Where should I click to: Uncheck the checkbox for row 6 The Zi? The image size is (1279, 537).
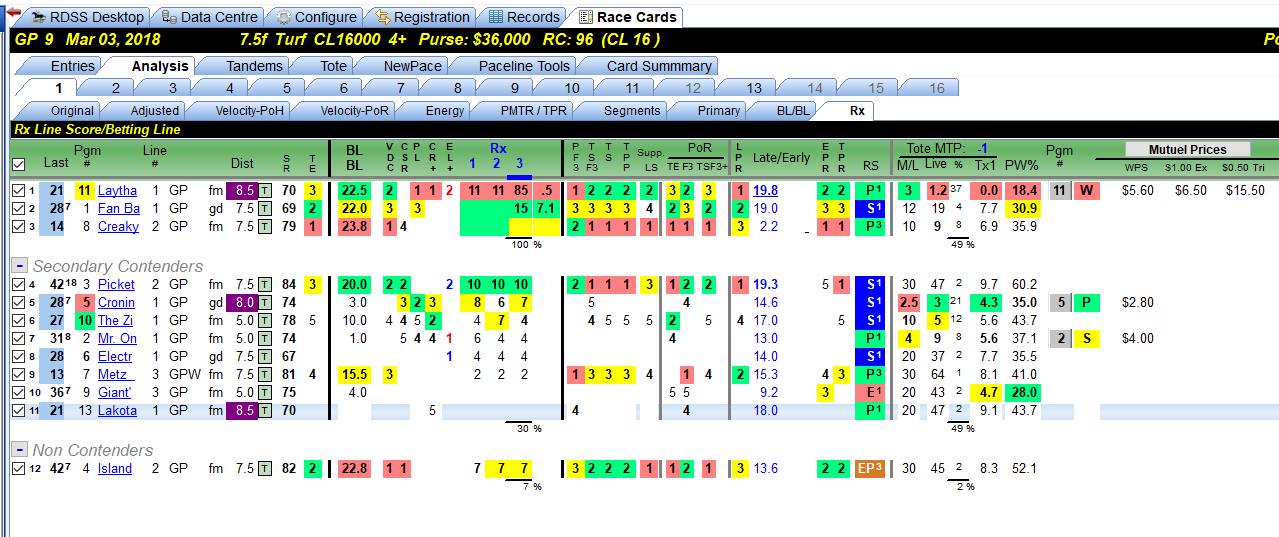coord(18,320)
